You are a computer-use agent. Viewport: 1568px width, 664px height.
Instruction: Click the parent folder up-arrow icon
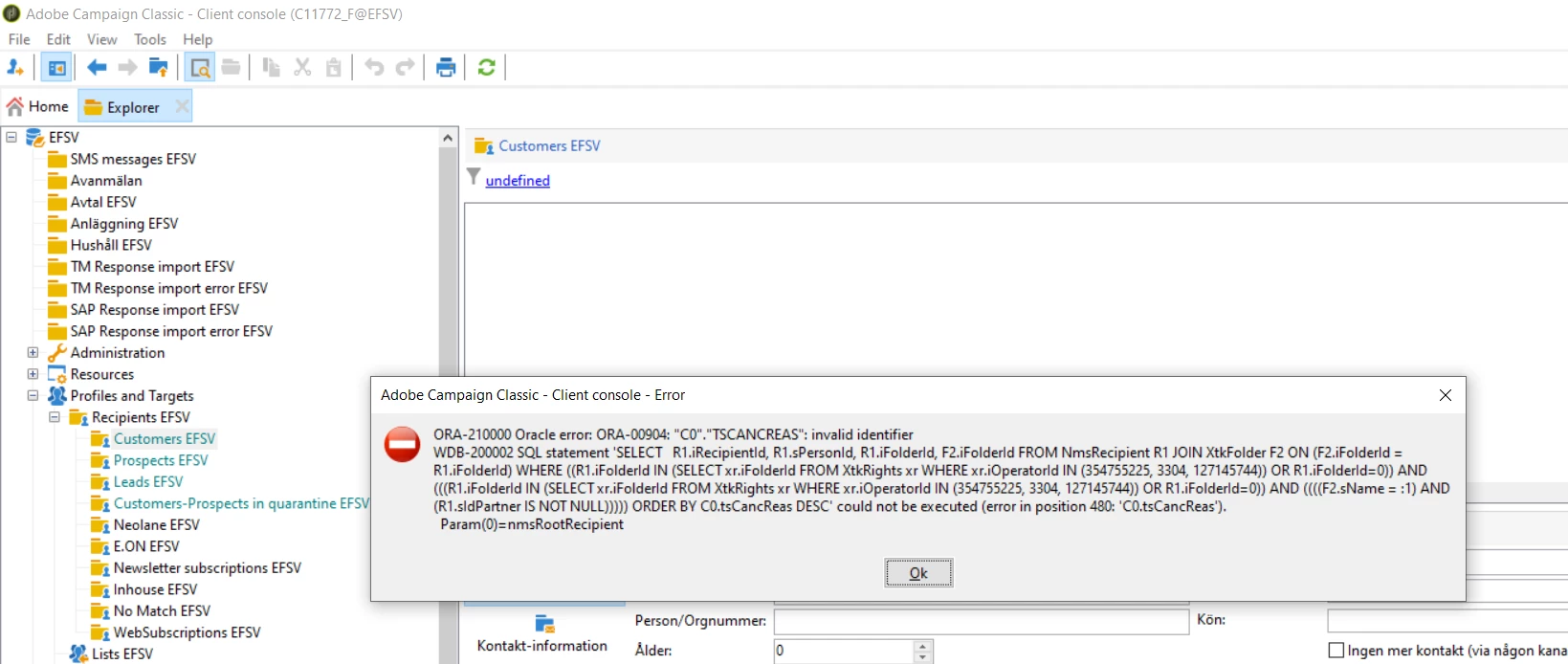tap(159, 67)
